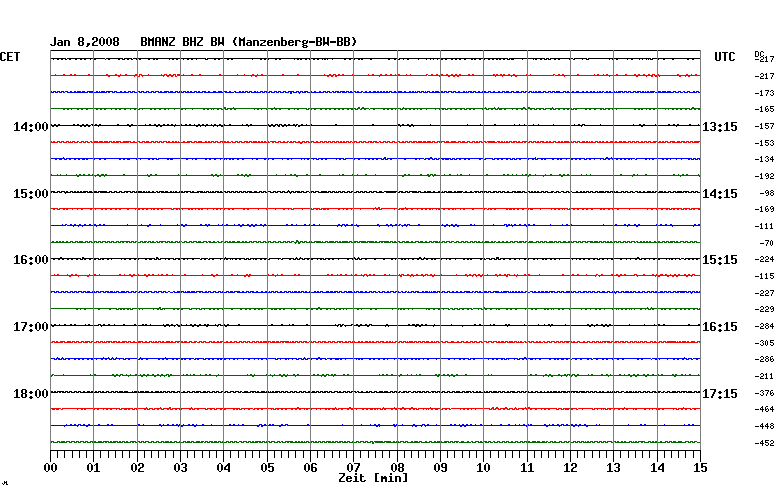Click DC offset value '-452'
The width and height of the screenshot is (780, 494).
point(765,443)
